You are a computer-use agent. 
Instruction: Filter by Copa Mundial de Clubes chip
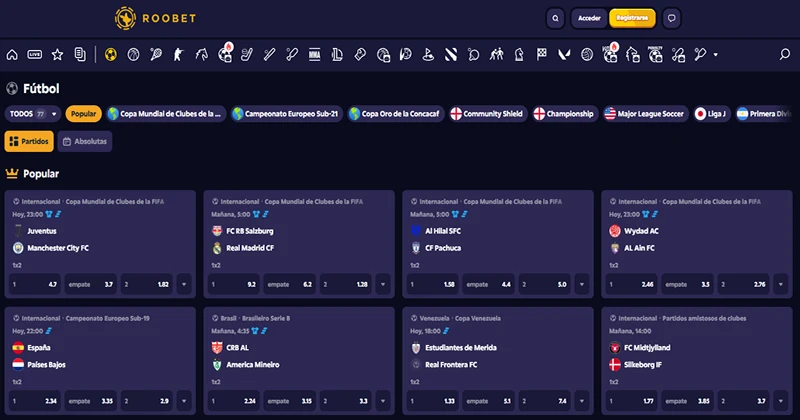[166, 114]
